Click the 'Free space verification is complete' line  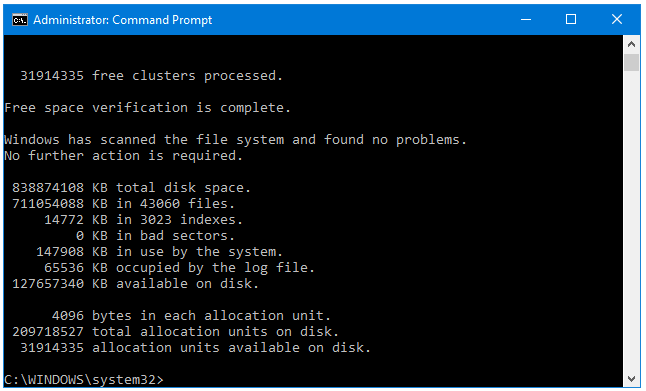[147, 108]
